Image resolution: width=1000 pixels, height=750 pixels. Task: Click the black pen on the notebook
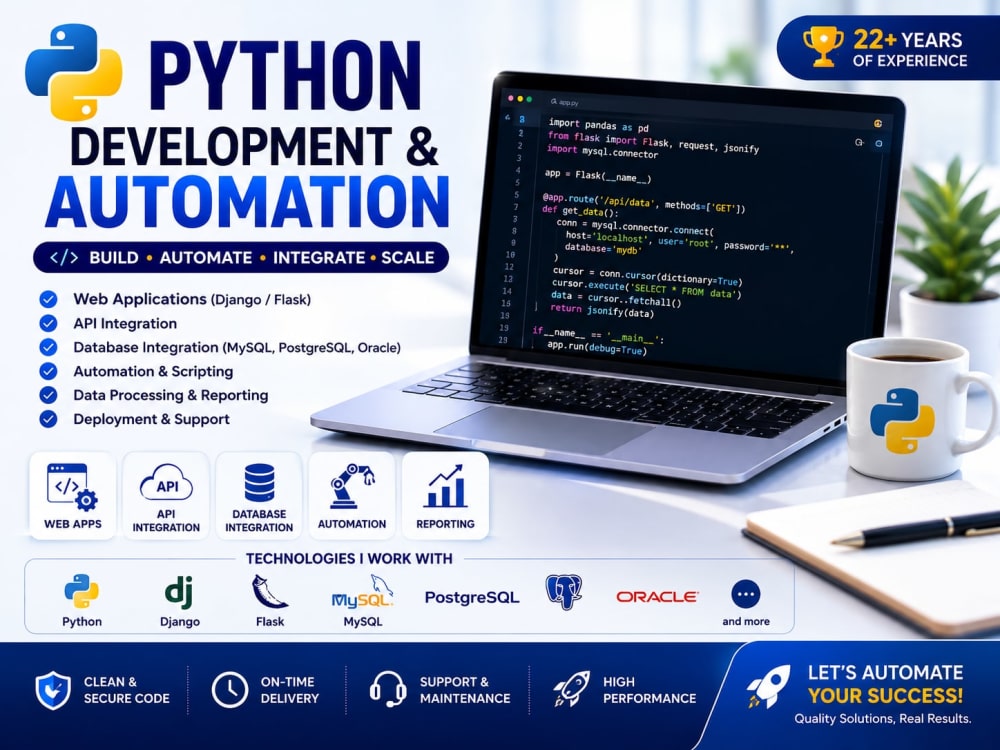tap(916, 529)
